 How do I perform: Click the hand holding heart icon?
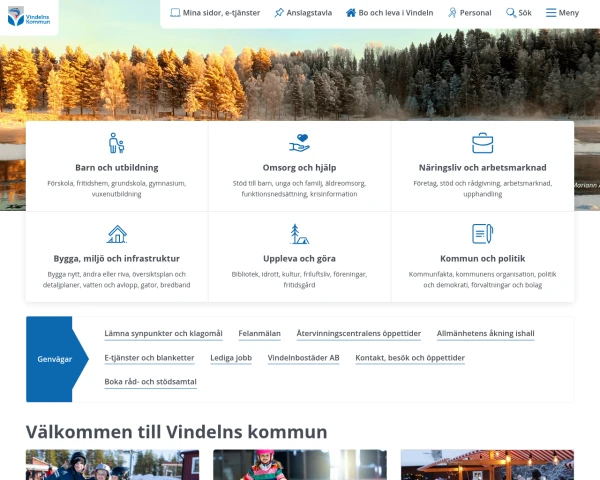[299, 143]
